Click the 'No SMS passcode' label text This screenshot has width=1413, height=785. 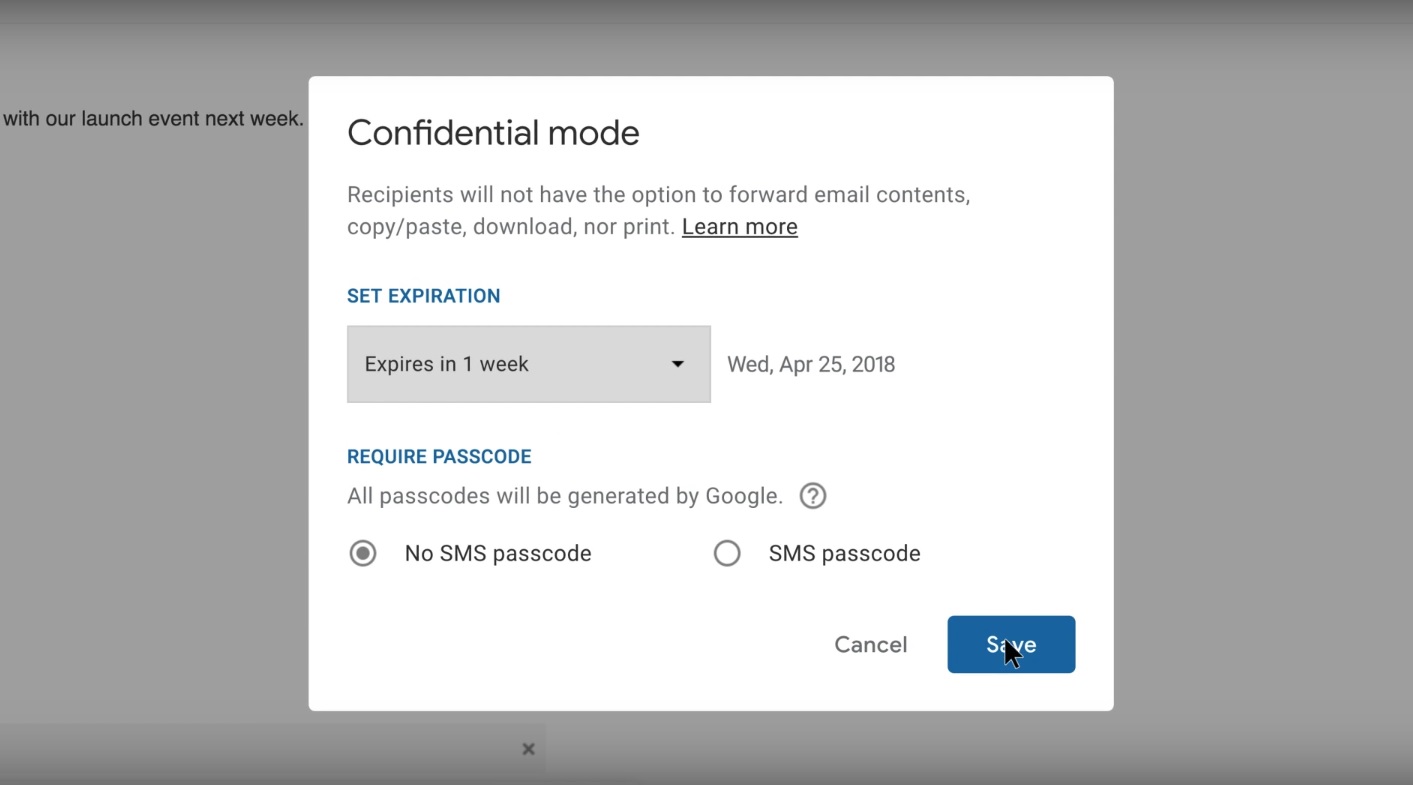498,553
